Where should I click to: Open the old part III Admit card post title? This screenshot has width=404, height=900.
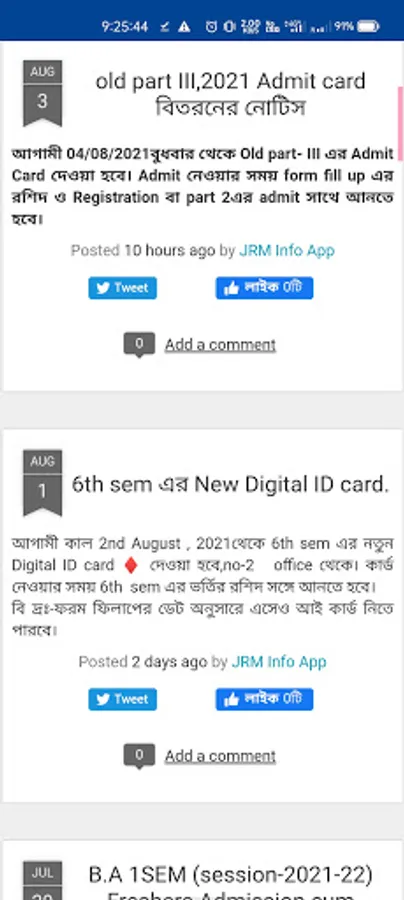click(x=230, y=94)
